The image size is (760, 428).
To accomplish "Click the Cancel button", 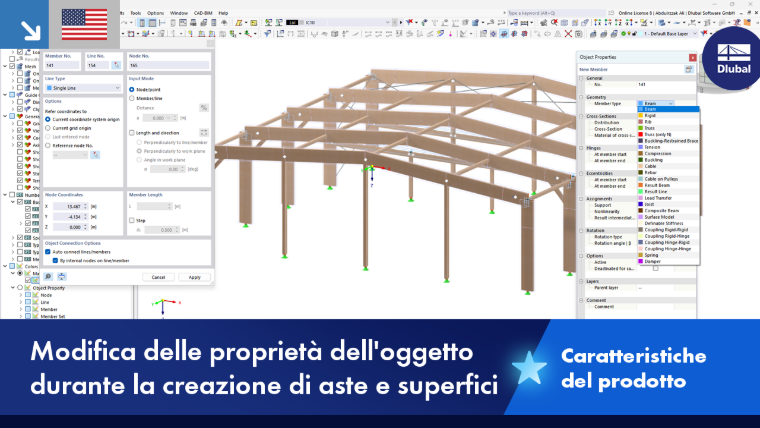I will tap(158, 277).
